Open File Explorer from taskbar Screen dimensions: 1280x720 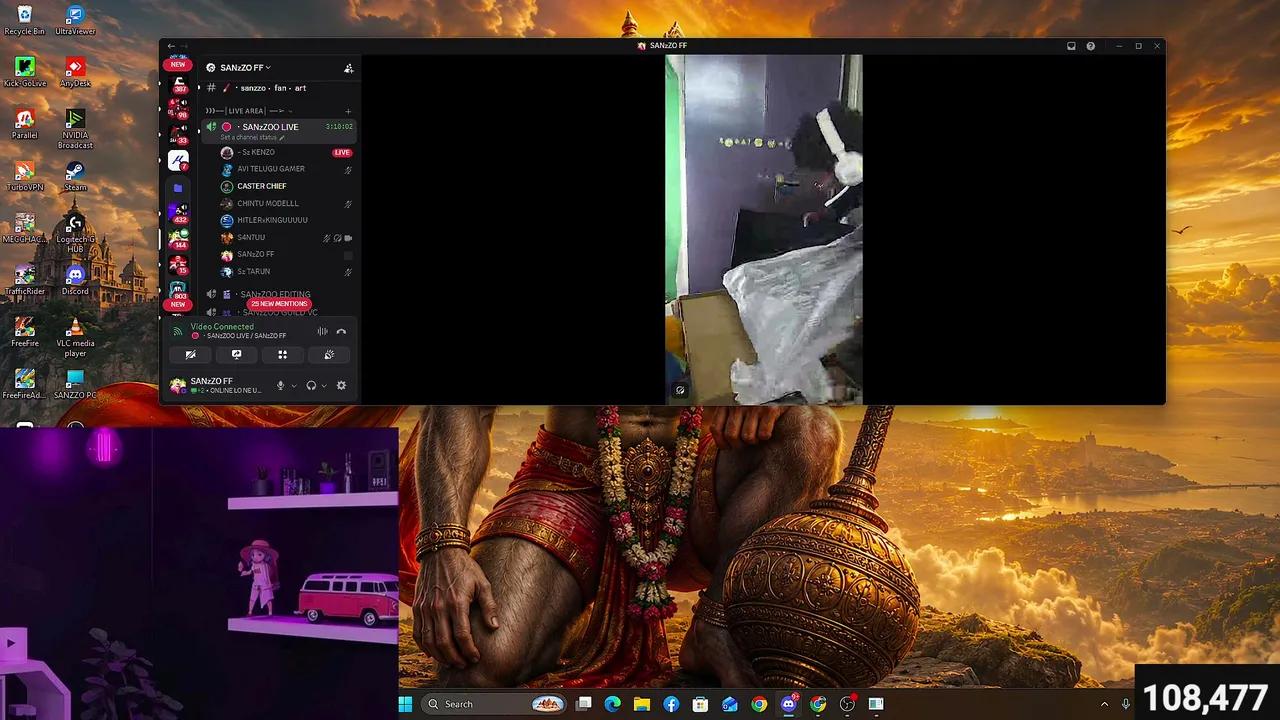click(x=642, y=704)
